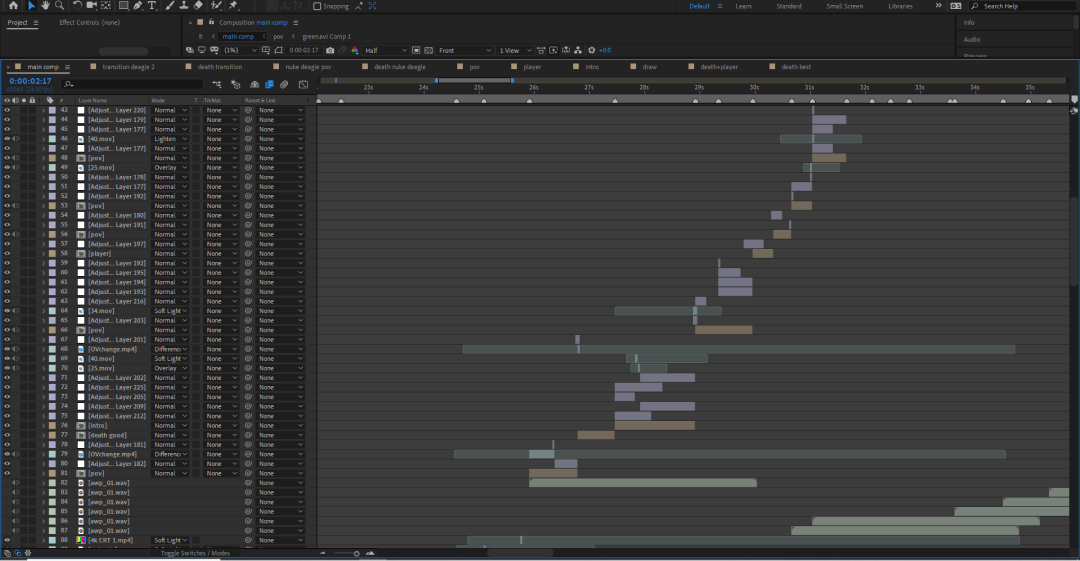Switch to the intro timeline tab
1080x561 pixels.
(592, 67)
